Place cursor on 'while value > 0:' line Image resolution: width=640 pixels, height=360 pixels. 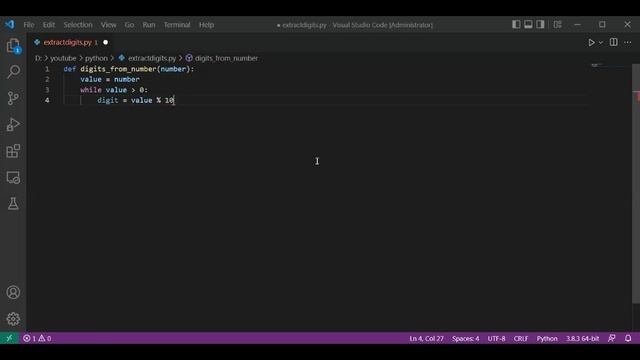[114, 90]
